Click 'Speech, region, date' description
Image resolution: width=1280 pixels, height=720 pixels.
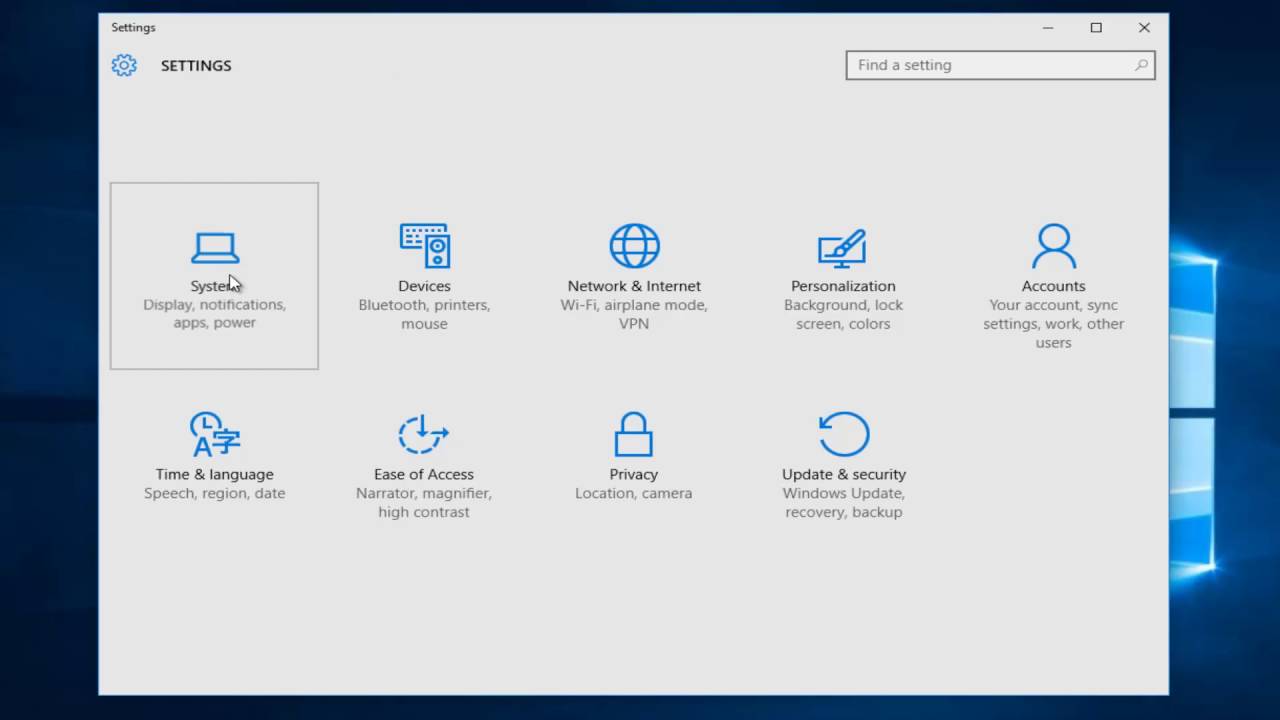pyautogui.click(x=214, y=493)
